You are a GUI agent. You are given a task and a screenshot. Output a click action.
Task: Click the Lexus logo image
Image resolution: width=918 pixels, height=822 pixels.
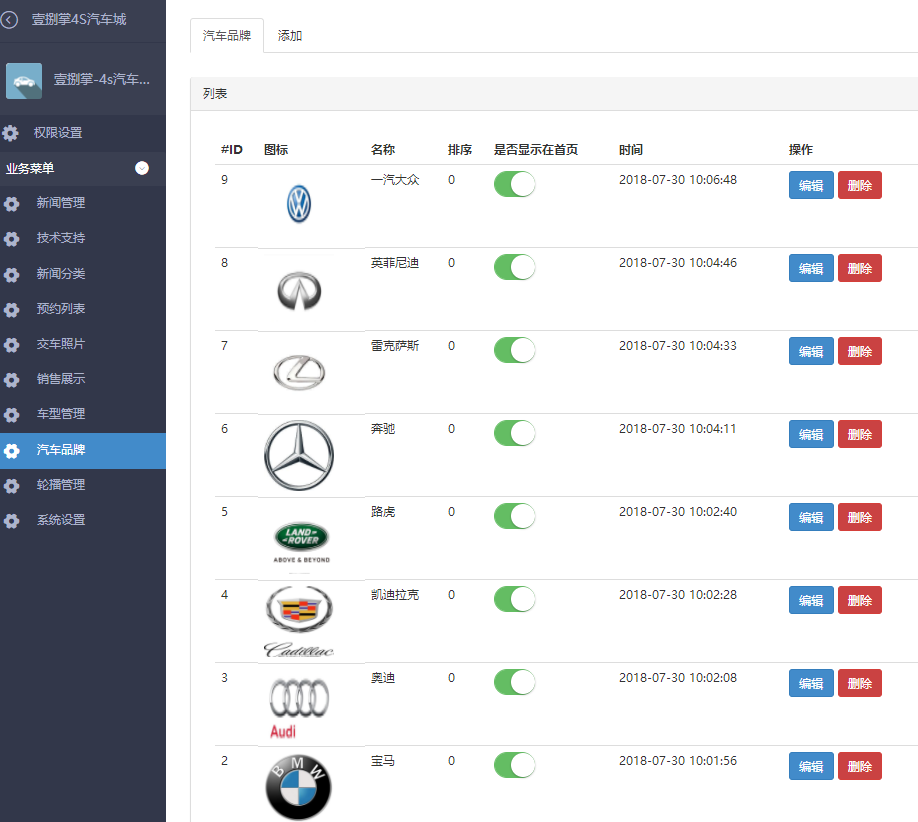(299, 372)
